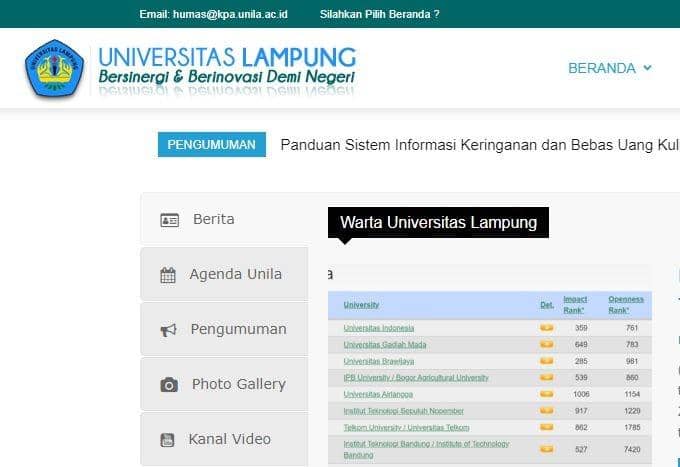The height and width of the screenshot is (467, 680).
Task: Click detail icon for Universitas Gadjah Mada
Action: coord(546,344)
